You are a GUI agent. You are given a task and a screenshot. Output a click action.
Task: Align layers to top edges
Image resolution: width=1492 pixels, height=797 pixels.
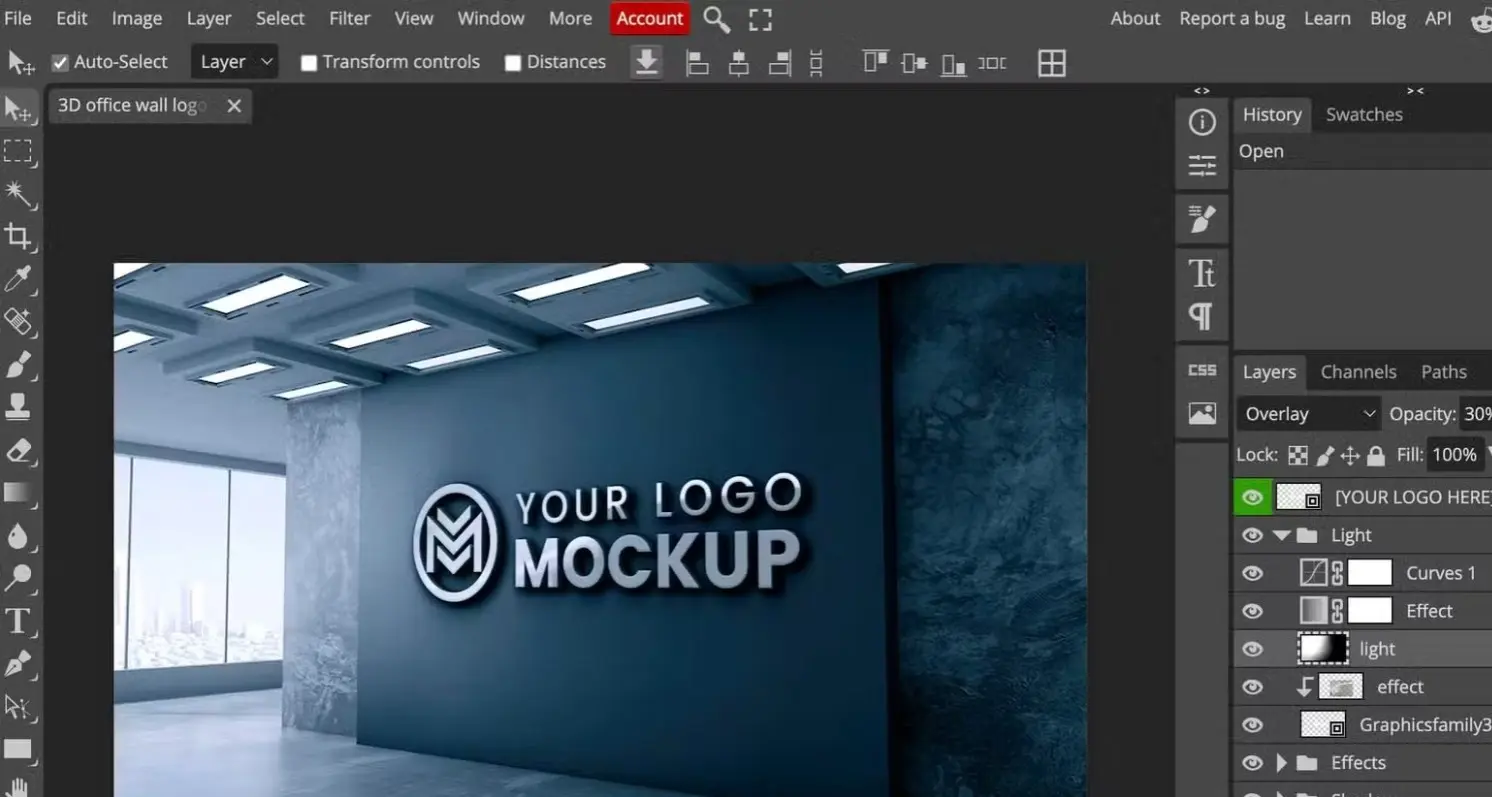pos(876,63)
